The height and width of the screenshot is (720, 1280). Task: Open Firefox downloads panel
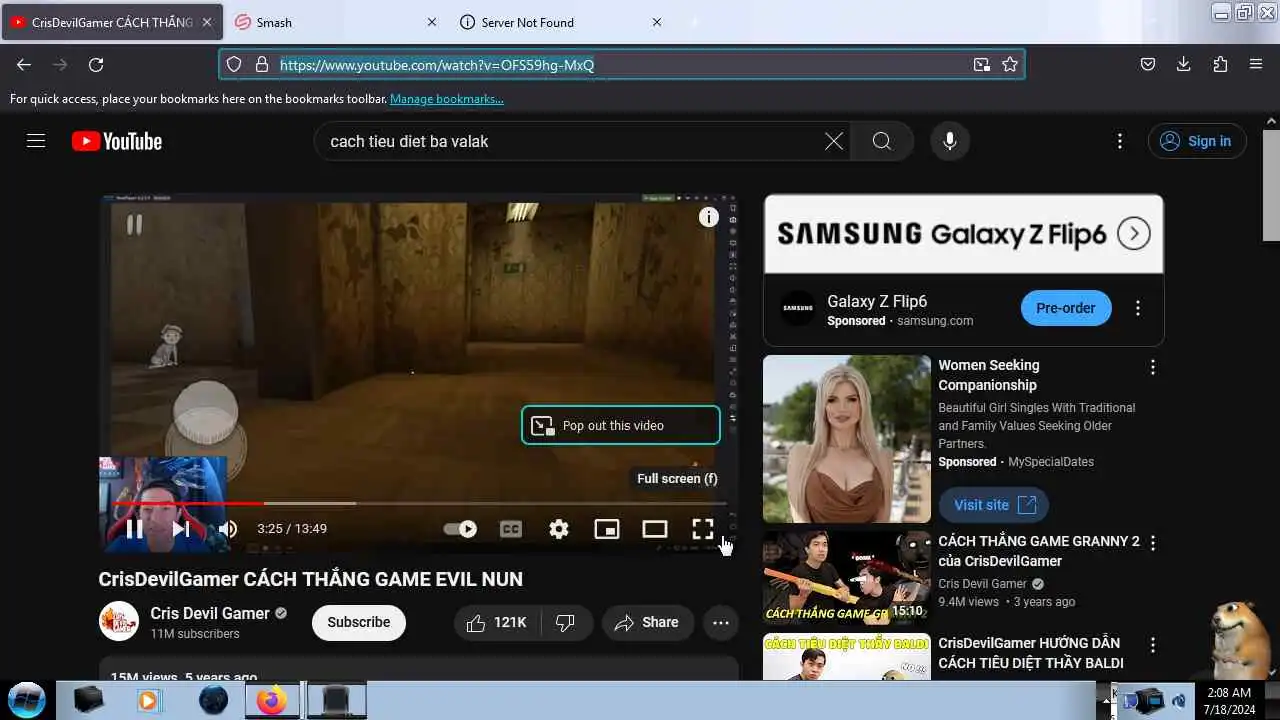point(1184,64)
